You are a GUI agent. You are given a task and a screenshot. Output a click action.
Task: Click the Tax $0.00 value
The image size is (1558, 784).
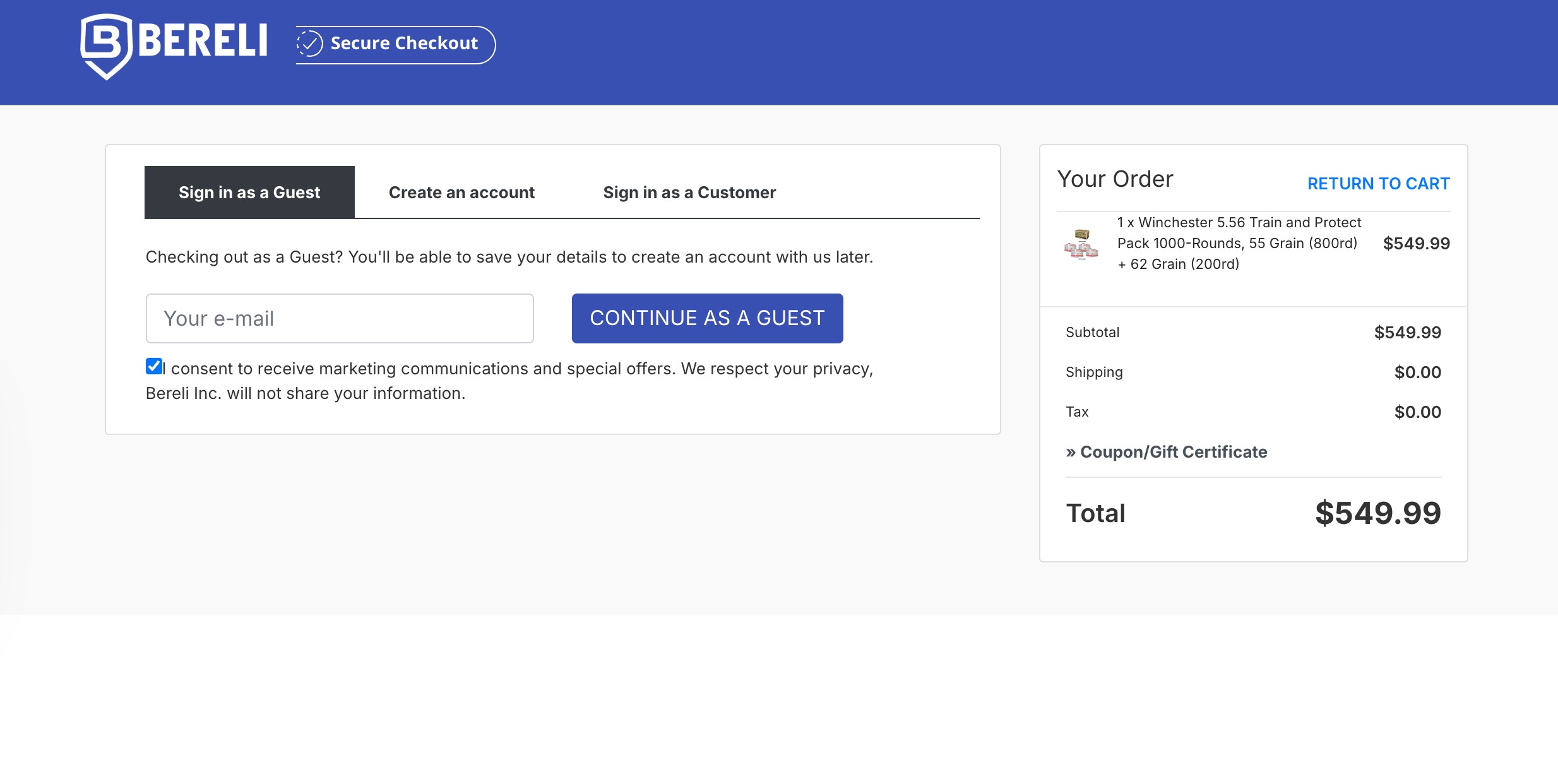(1418, 412)
